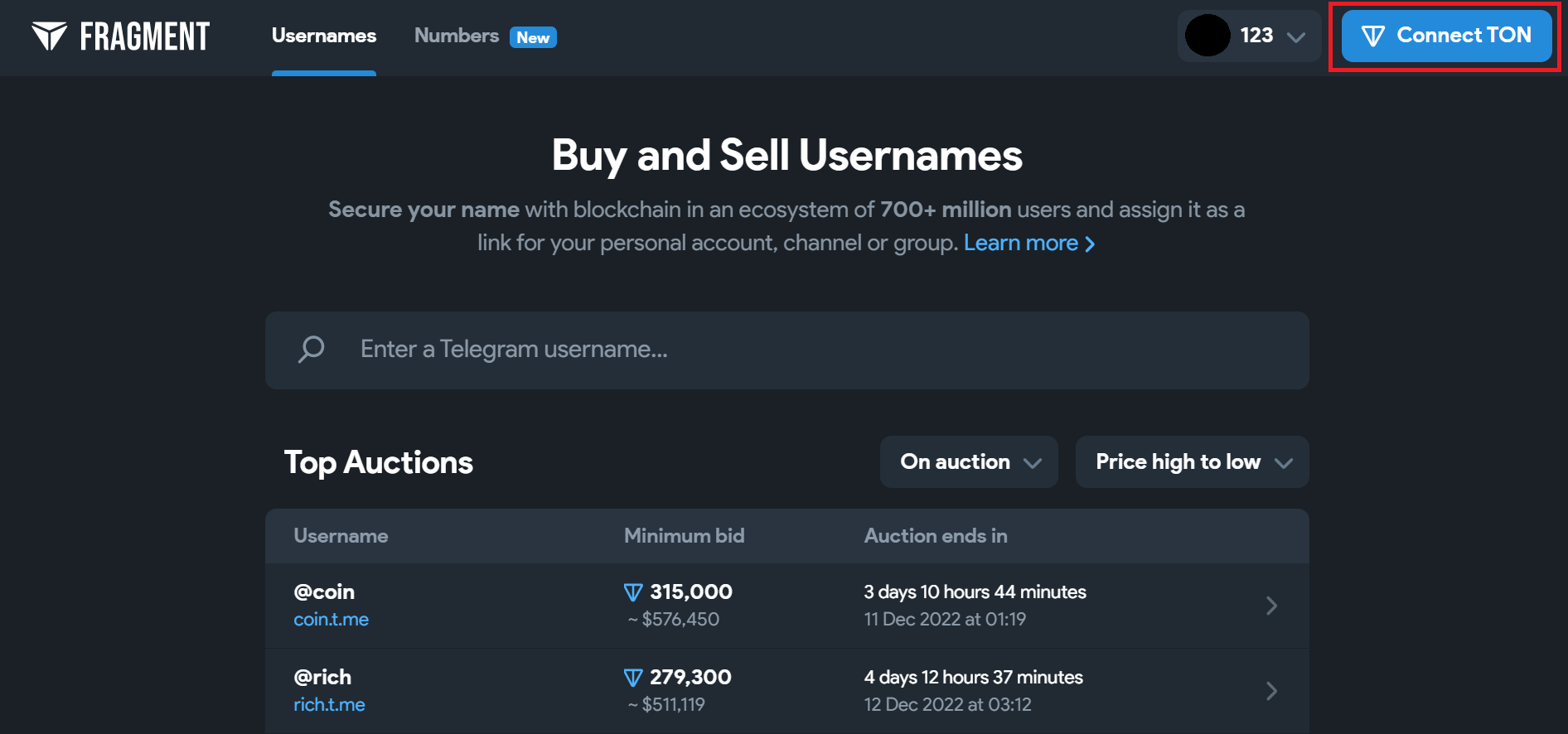The width and height of the screenshot is (1568, 734).
Task: Click the TON icon beside 315,000
Action: pos(633,592)
